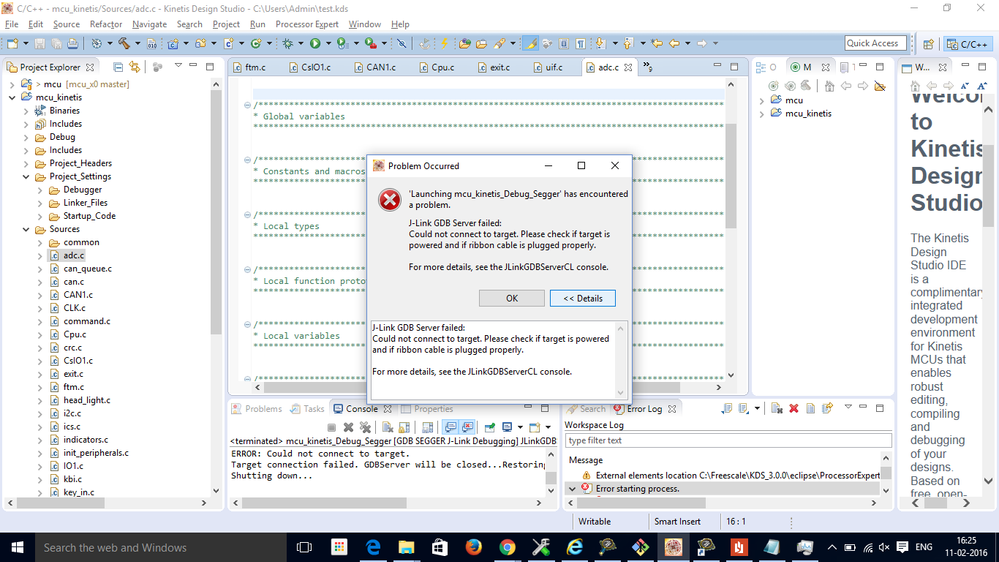Click OK in Problem Occurred dialog
Image resolution: width=999 pixels, height=562 pixels.
512,298
